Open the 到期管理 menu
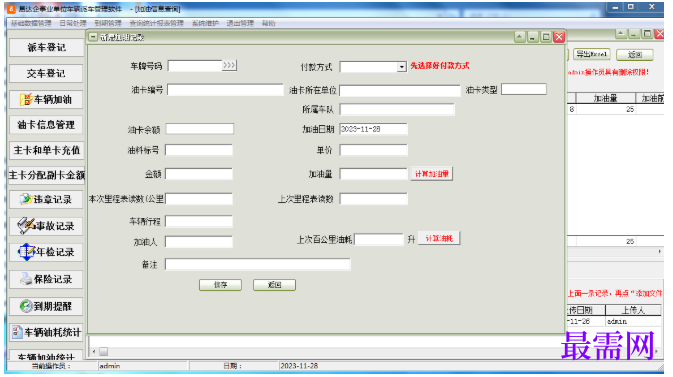The height and width of the screenshot is (377, 673). coord(108,23)
